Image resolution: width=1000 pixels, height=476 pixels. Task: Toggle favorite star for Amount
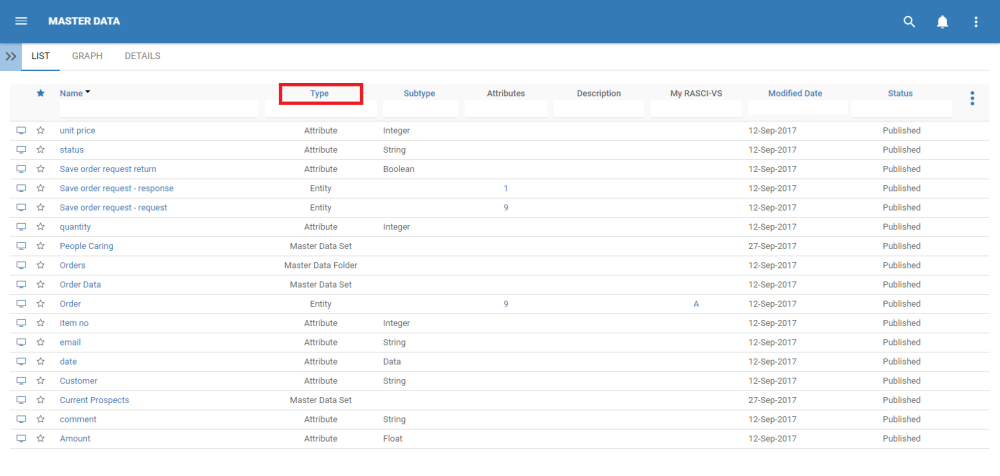pos(41,439)
